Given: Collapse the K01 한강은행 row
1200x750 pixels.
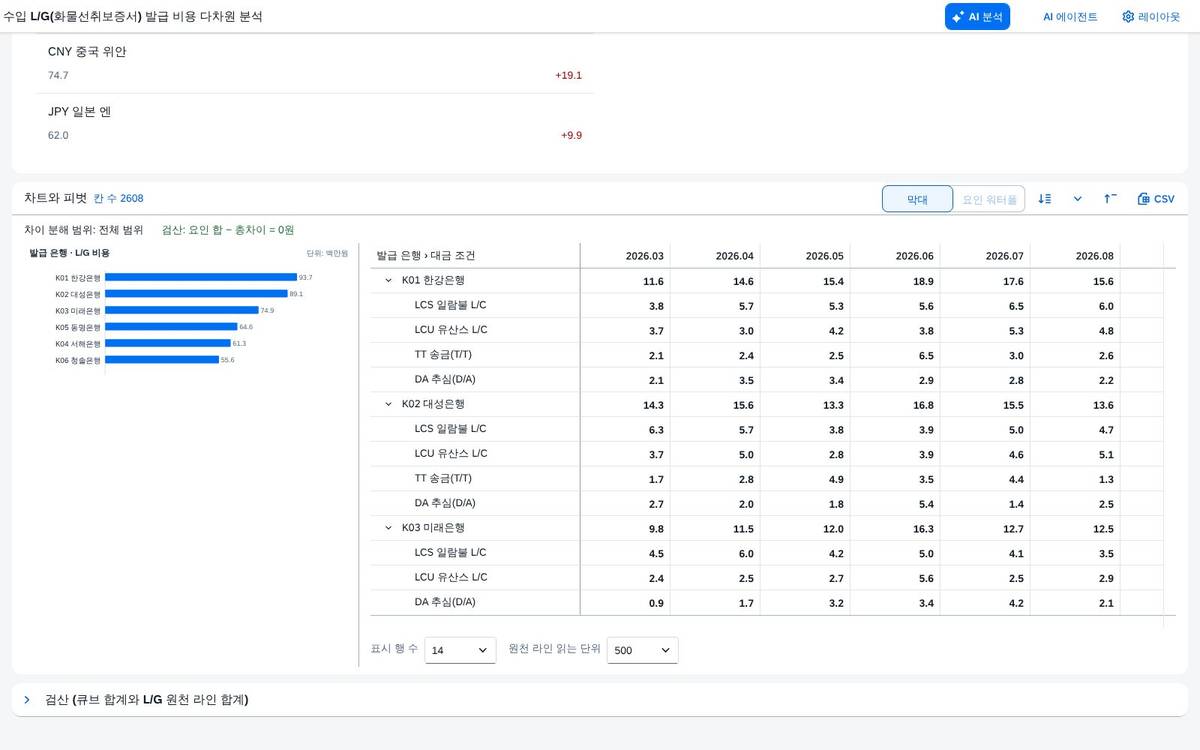Looking at the screenshot, I should pos(388,281).
